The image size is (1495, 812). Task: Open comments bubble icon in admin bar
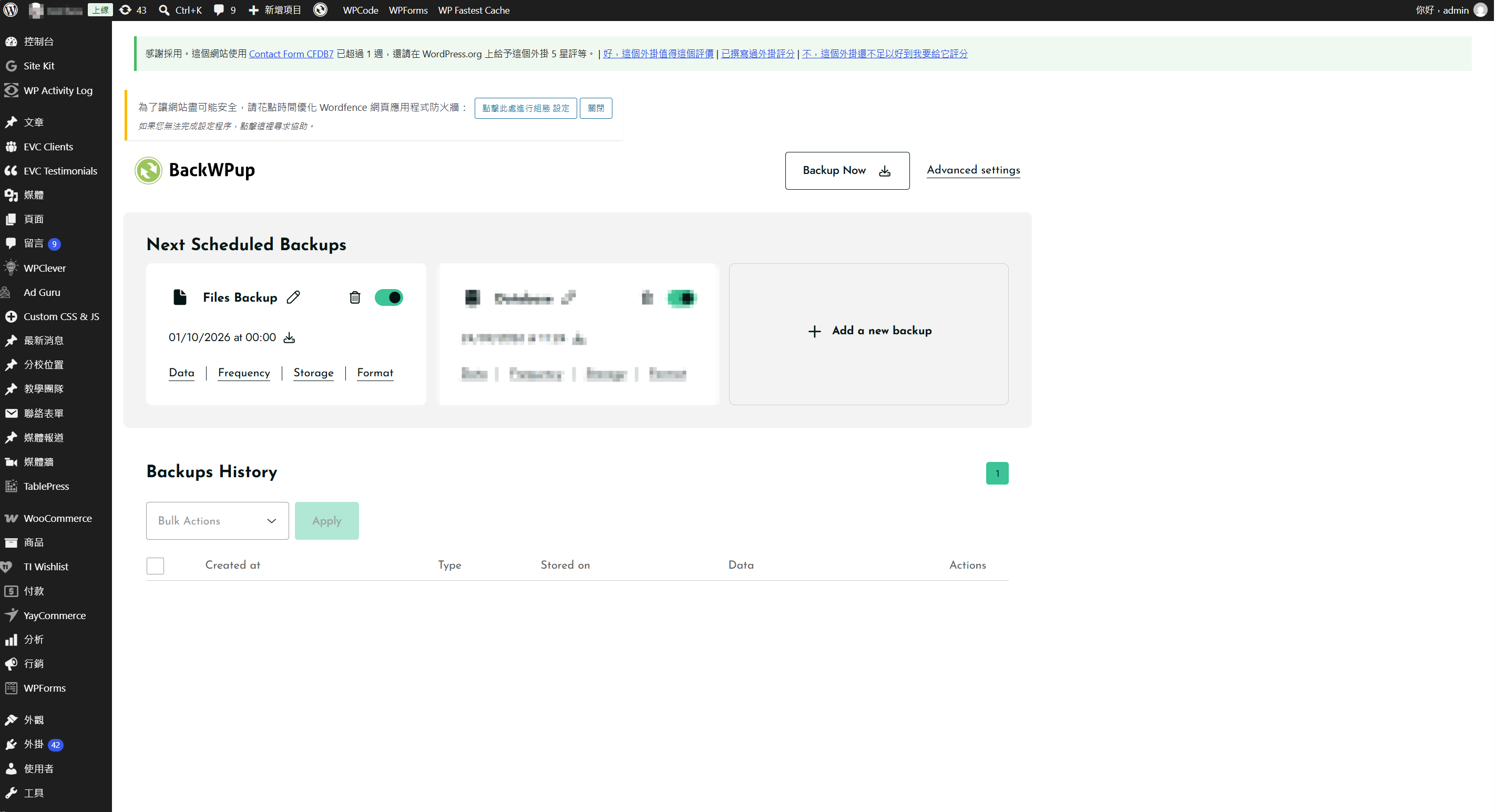tap(219, 10)
